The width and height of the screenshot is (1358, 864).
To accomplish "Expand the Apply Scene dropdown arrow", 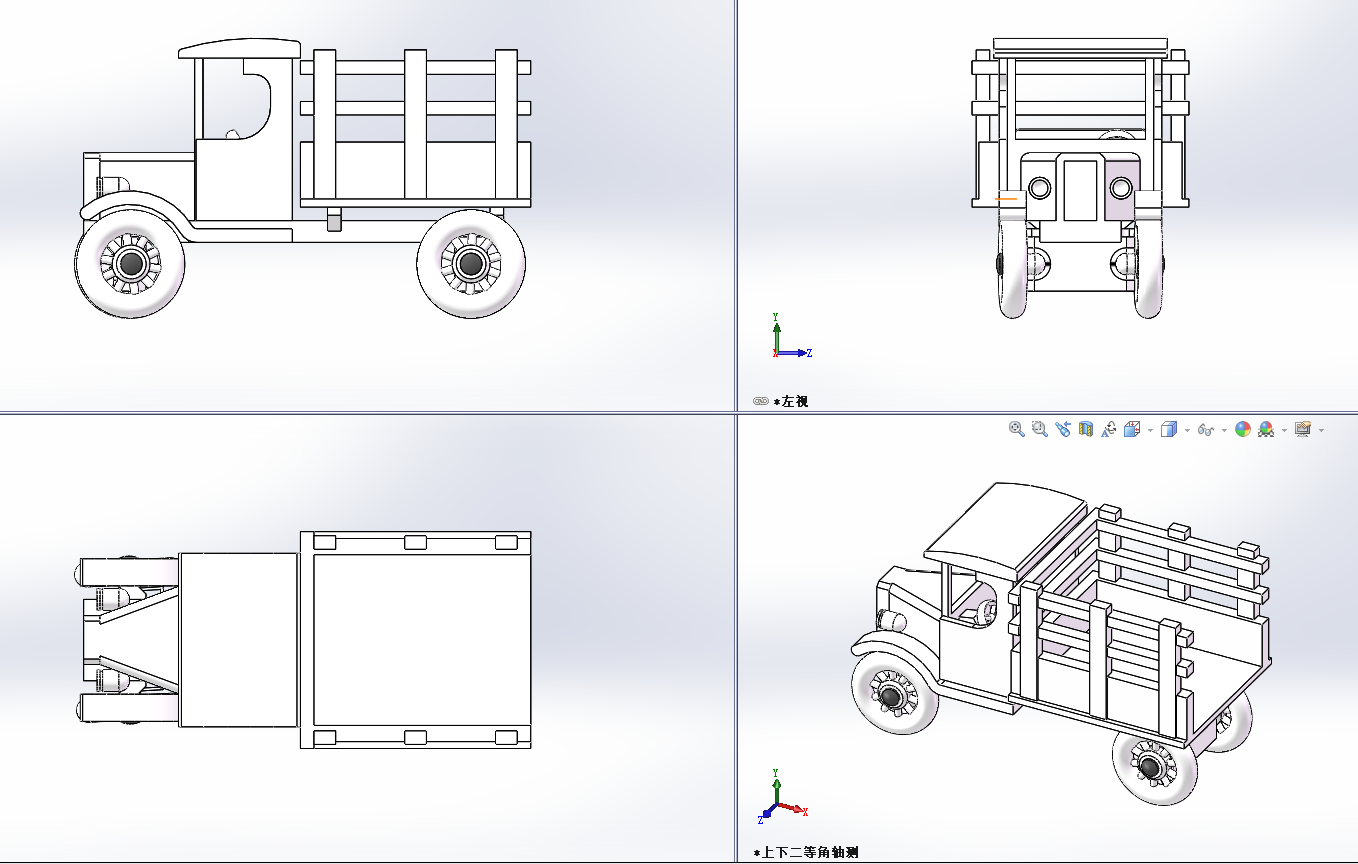I will tap(1284, 430).
